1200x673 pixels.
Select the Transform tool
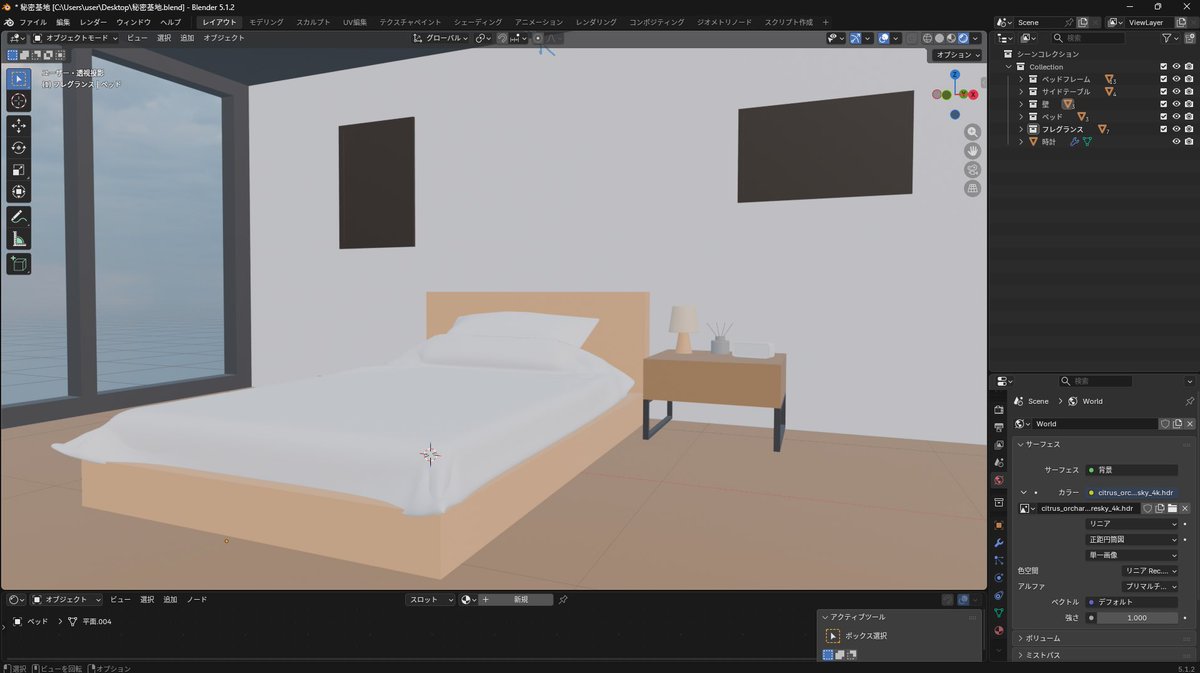(x=19, y=192)
